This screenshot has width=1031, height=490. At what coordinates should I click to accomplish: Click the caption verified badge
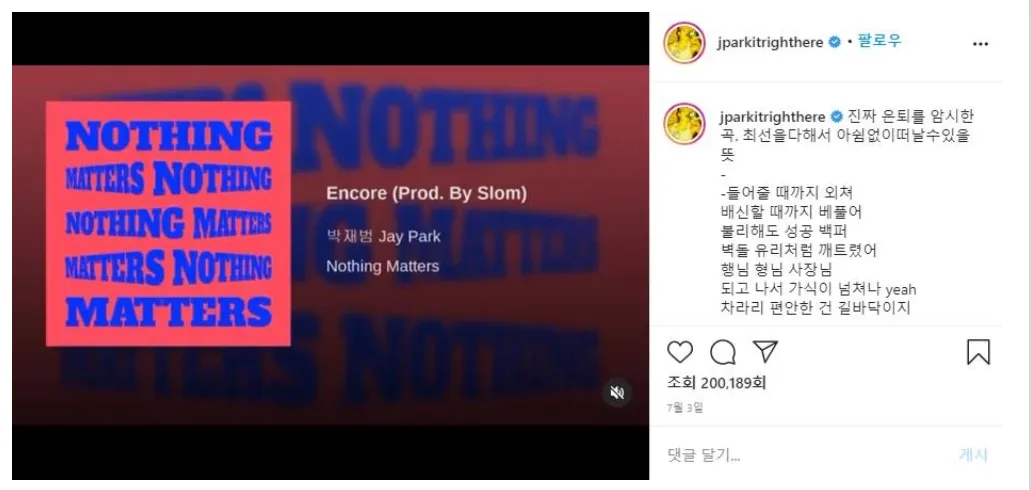(x=836, y=117)
